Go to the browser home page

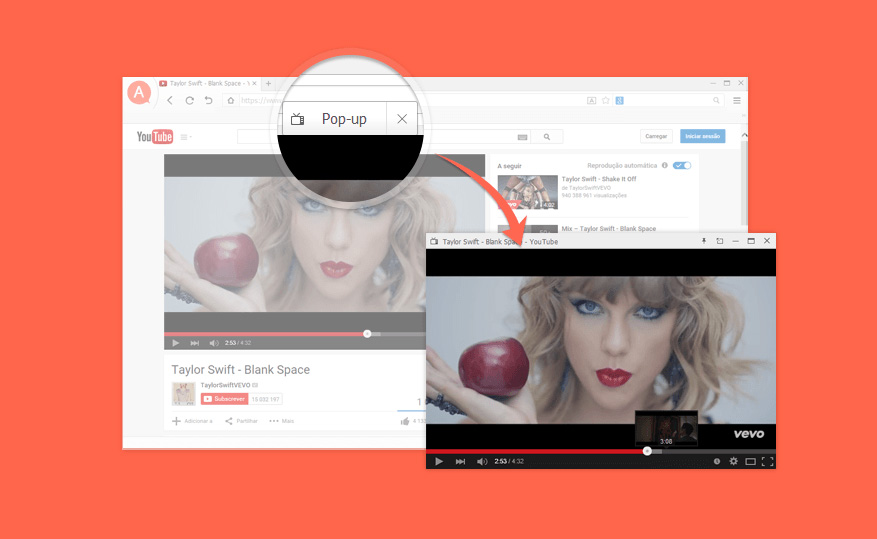(x=230, y=101)
